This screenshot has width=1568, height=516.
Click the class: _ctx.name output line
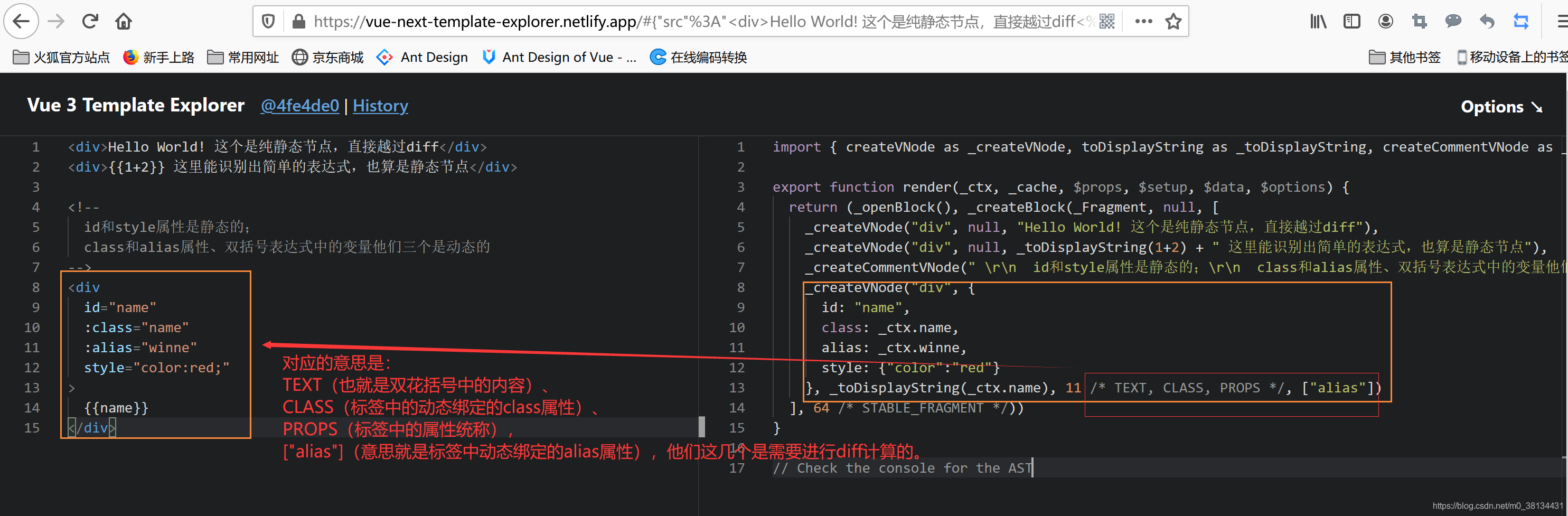pos(890,327)
